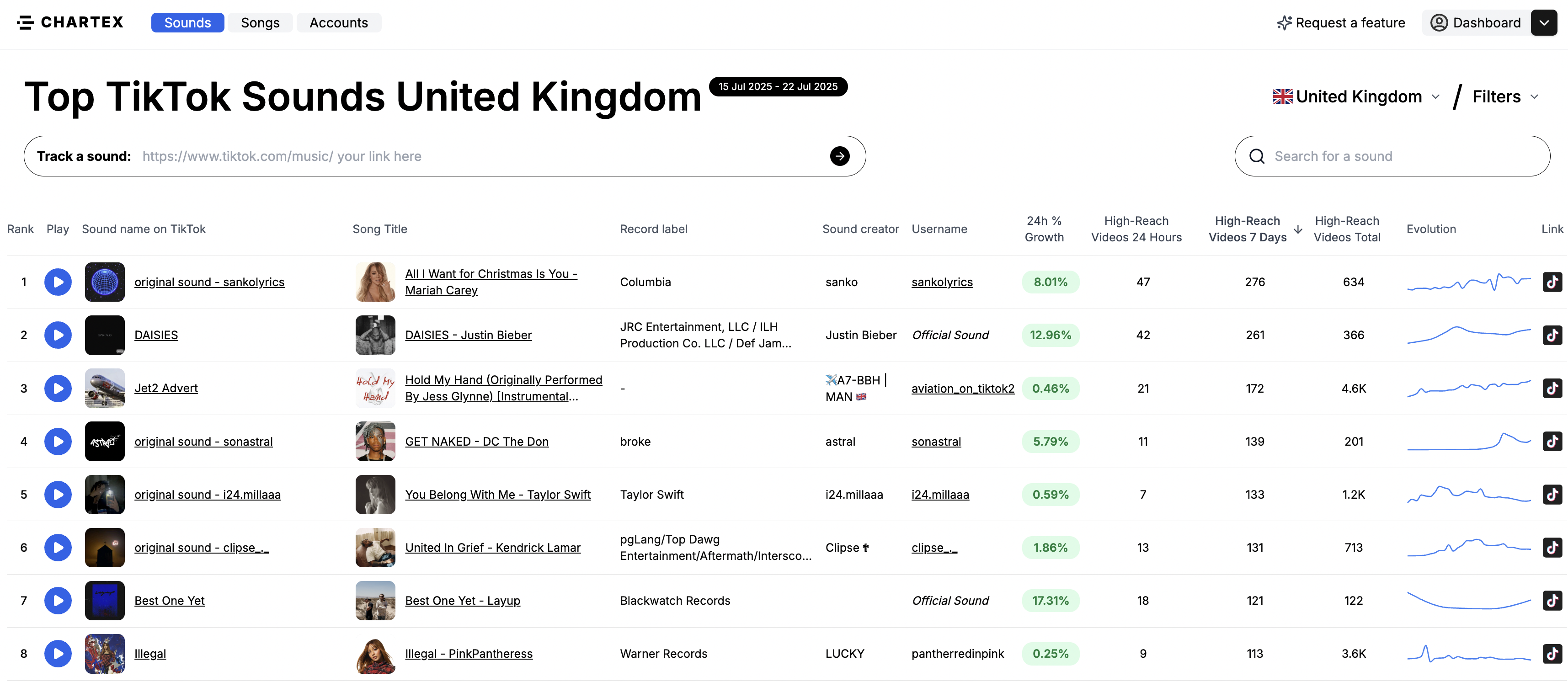
Task: Open TikTok link for Best One Yet
Action: click(x=1552, y=601)
